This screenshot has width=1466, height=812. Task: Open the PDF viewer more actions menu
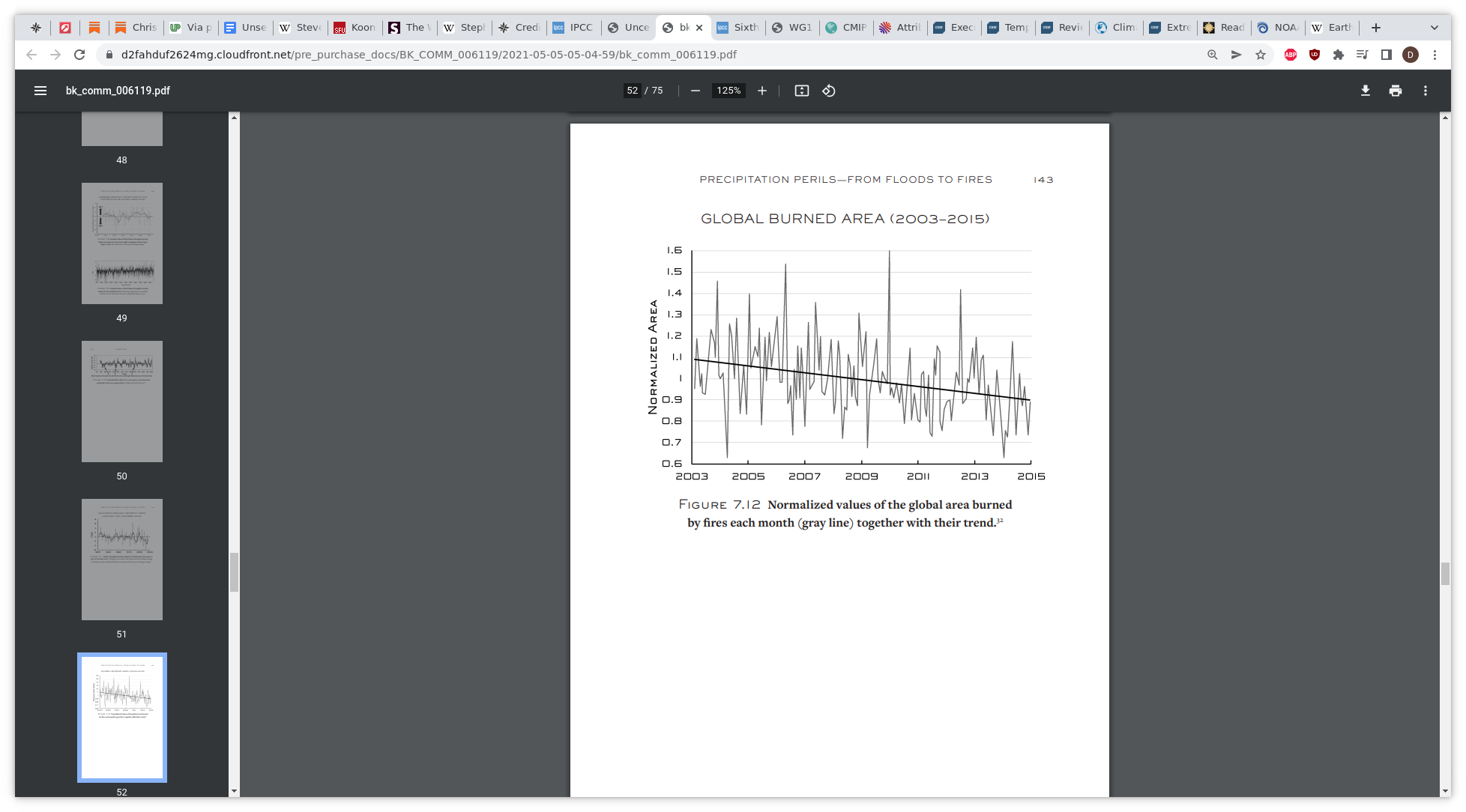1426,91
